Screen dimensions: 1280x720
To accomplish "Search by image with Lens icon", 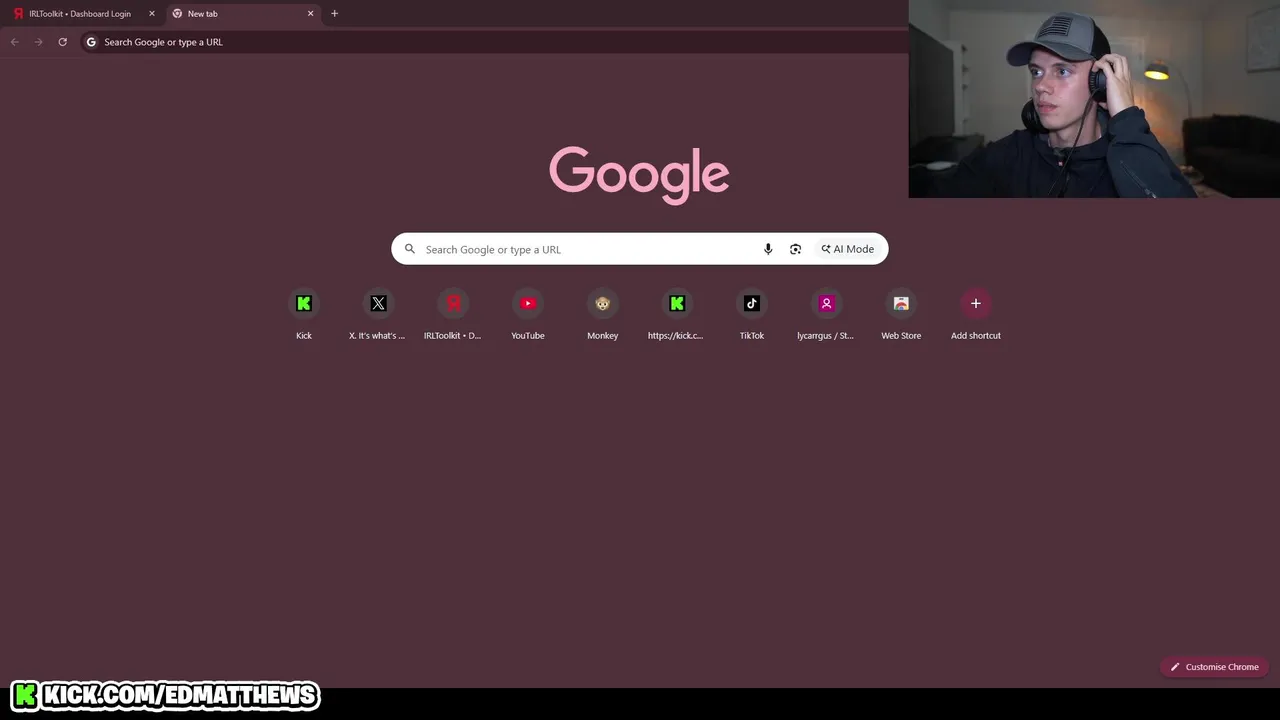I will click(795, 249).
